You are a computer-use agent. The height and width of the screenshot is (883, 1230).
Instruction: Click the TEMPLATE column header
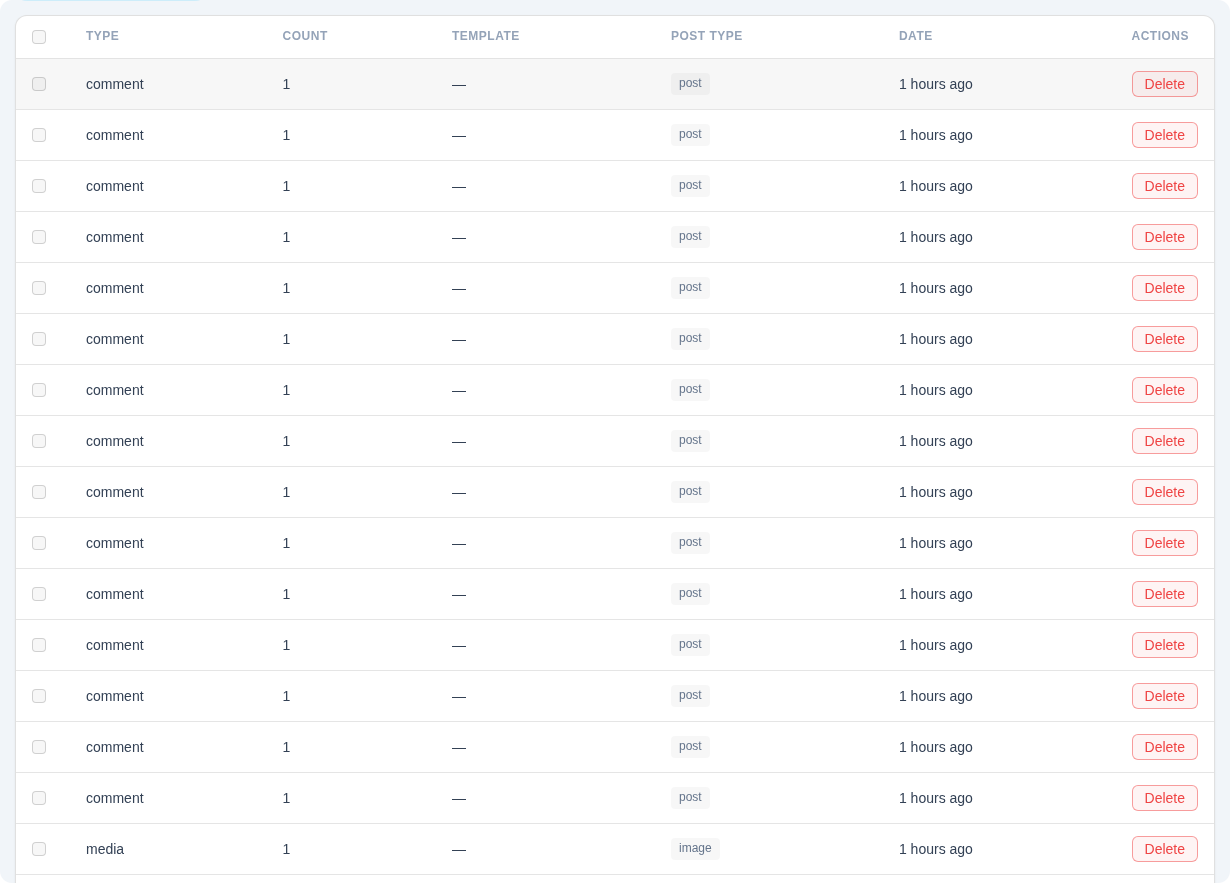[x=485, y=36]
